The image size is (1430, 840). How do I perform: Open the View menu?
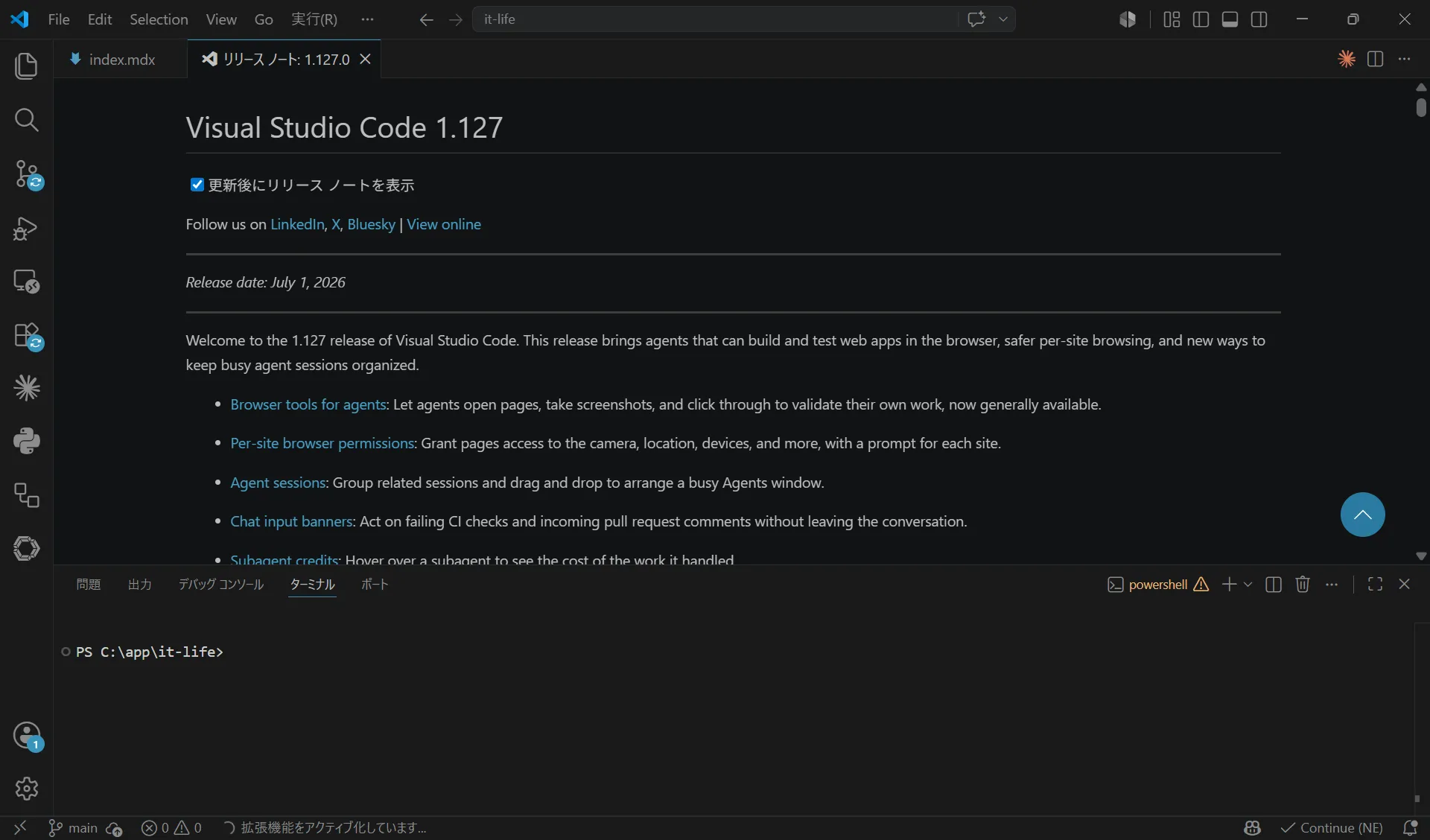click(x=221, y=19)
